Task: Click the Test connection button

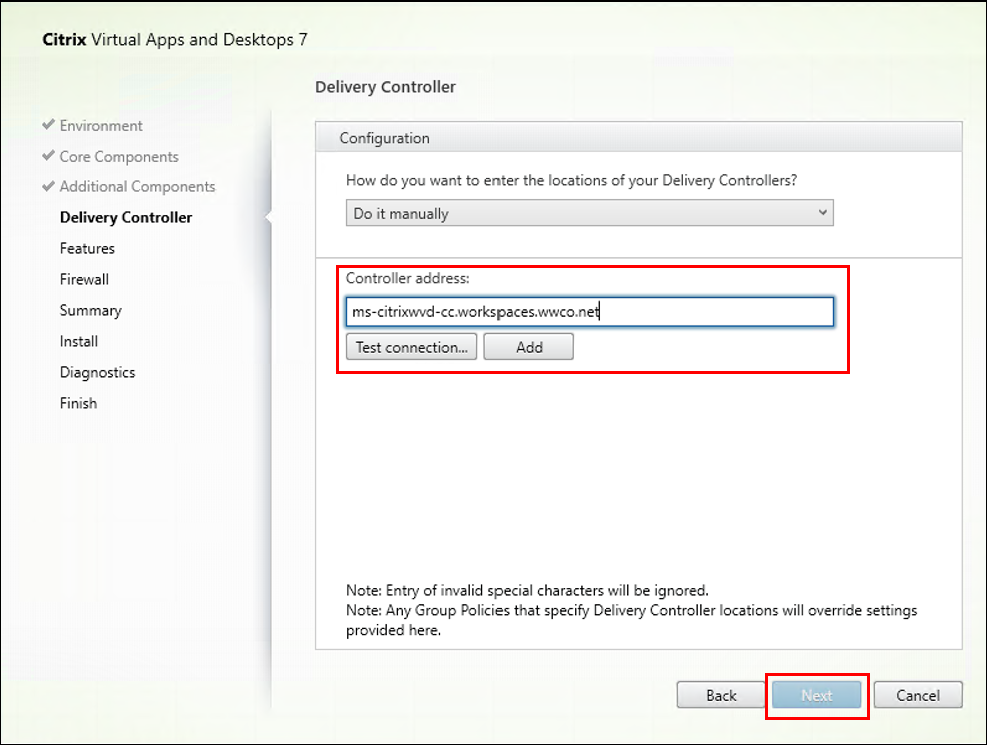Action: point(411,347)
